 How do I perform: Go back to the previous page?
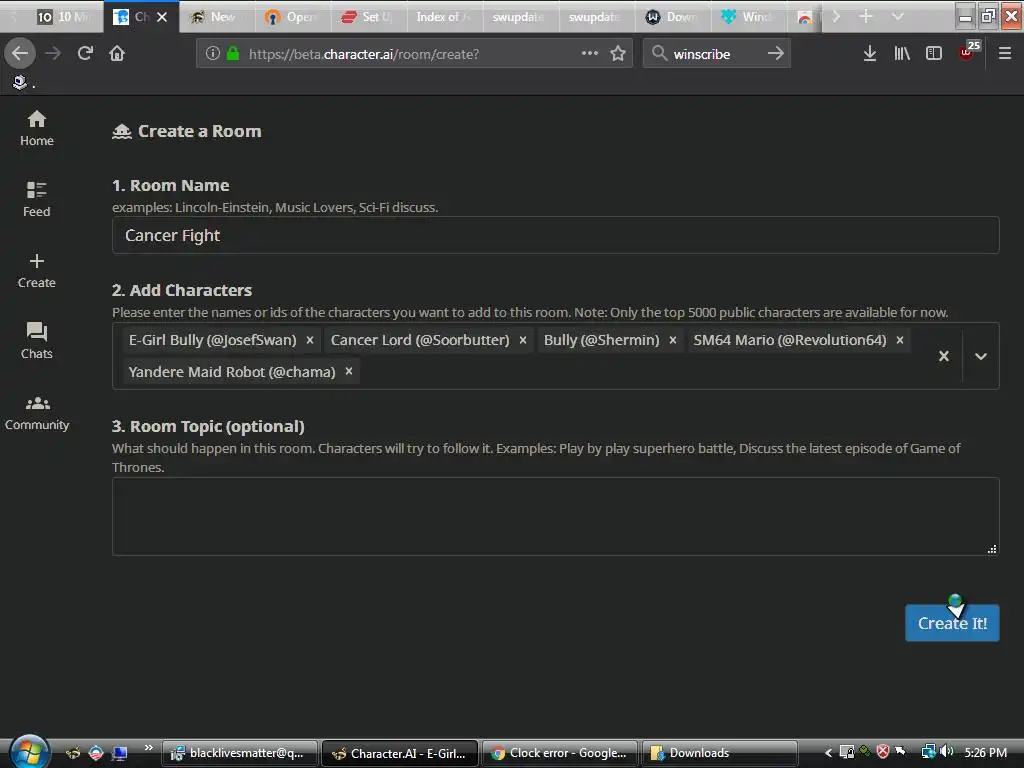(20, 54)
